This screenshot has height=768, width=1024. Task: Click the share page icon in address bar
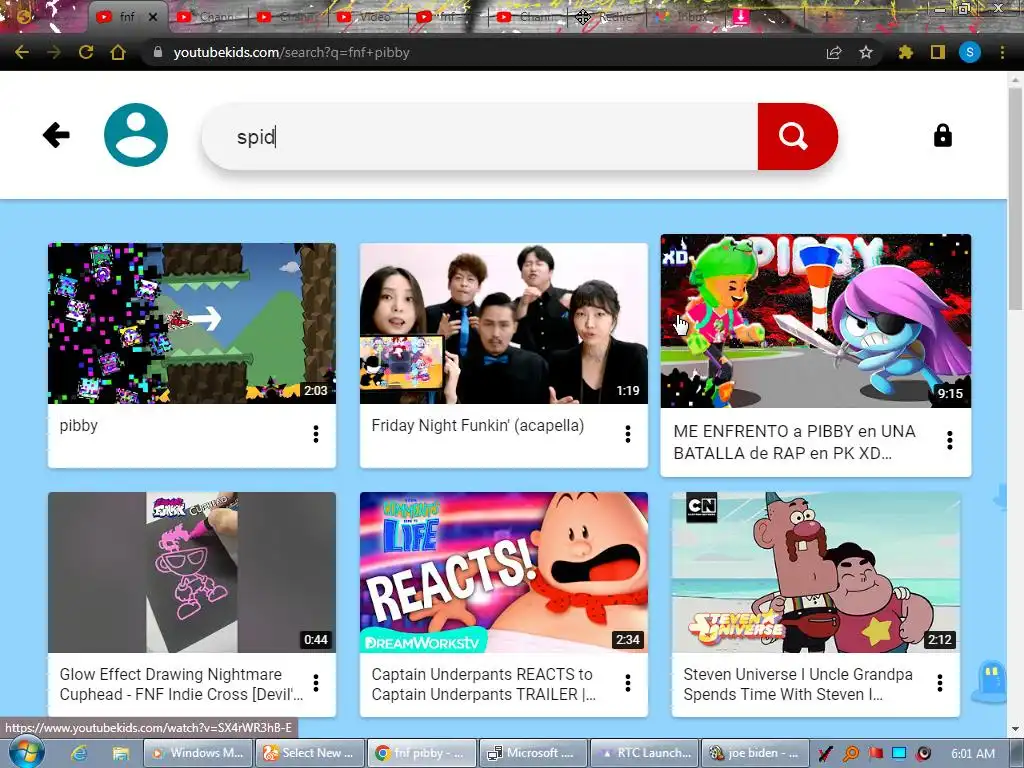coord(834,52)
